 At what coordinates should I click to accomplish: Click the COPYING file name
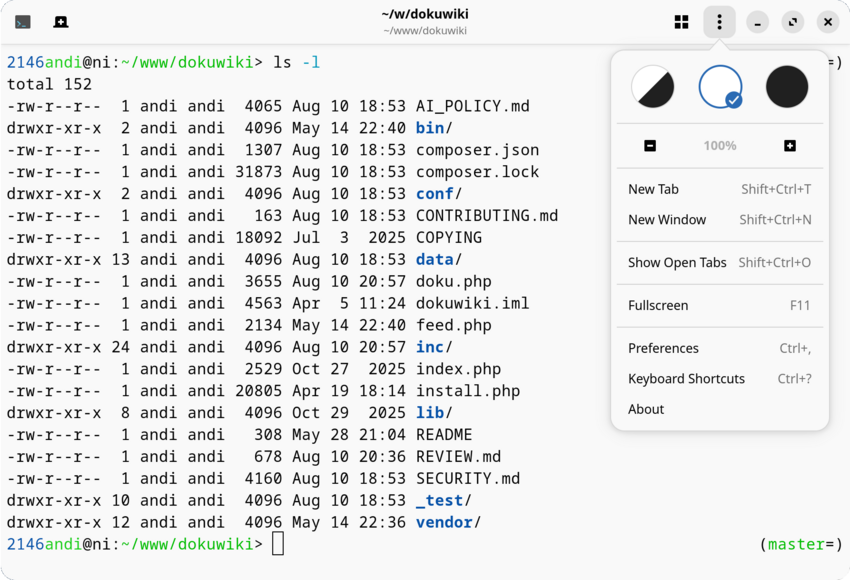449,237
